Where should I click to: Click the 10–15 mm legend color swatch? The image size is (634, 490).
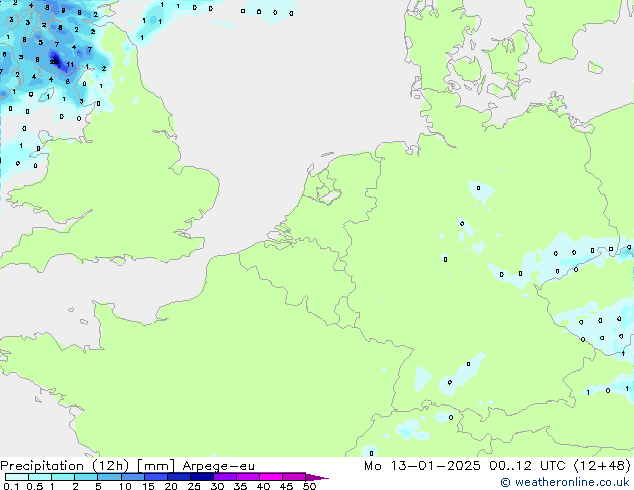133,477
